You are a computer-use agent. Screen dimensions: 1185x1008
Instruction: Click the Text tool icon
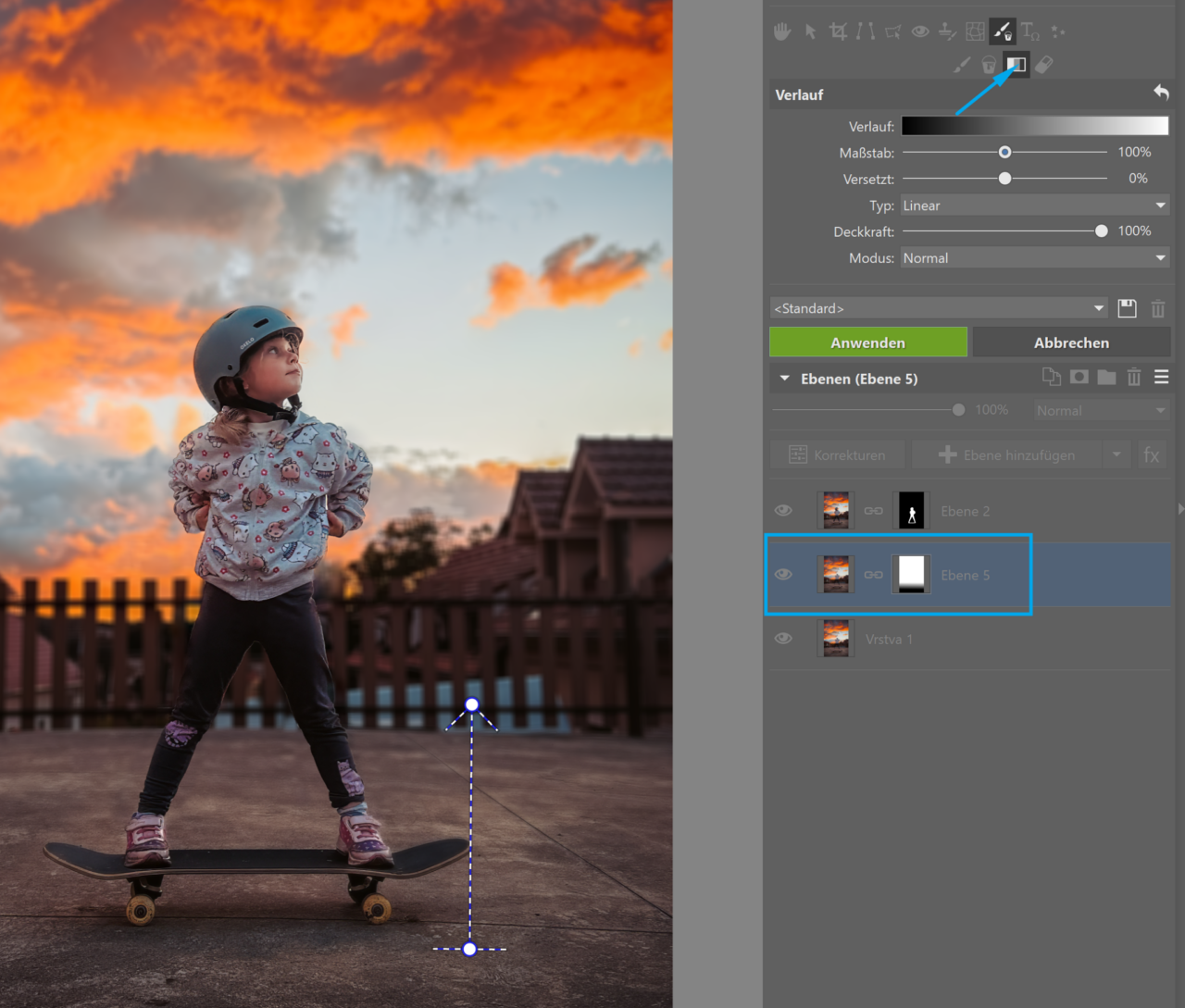click(x=1029, y=32)
